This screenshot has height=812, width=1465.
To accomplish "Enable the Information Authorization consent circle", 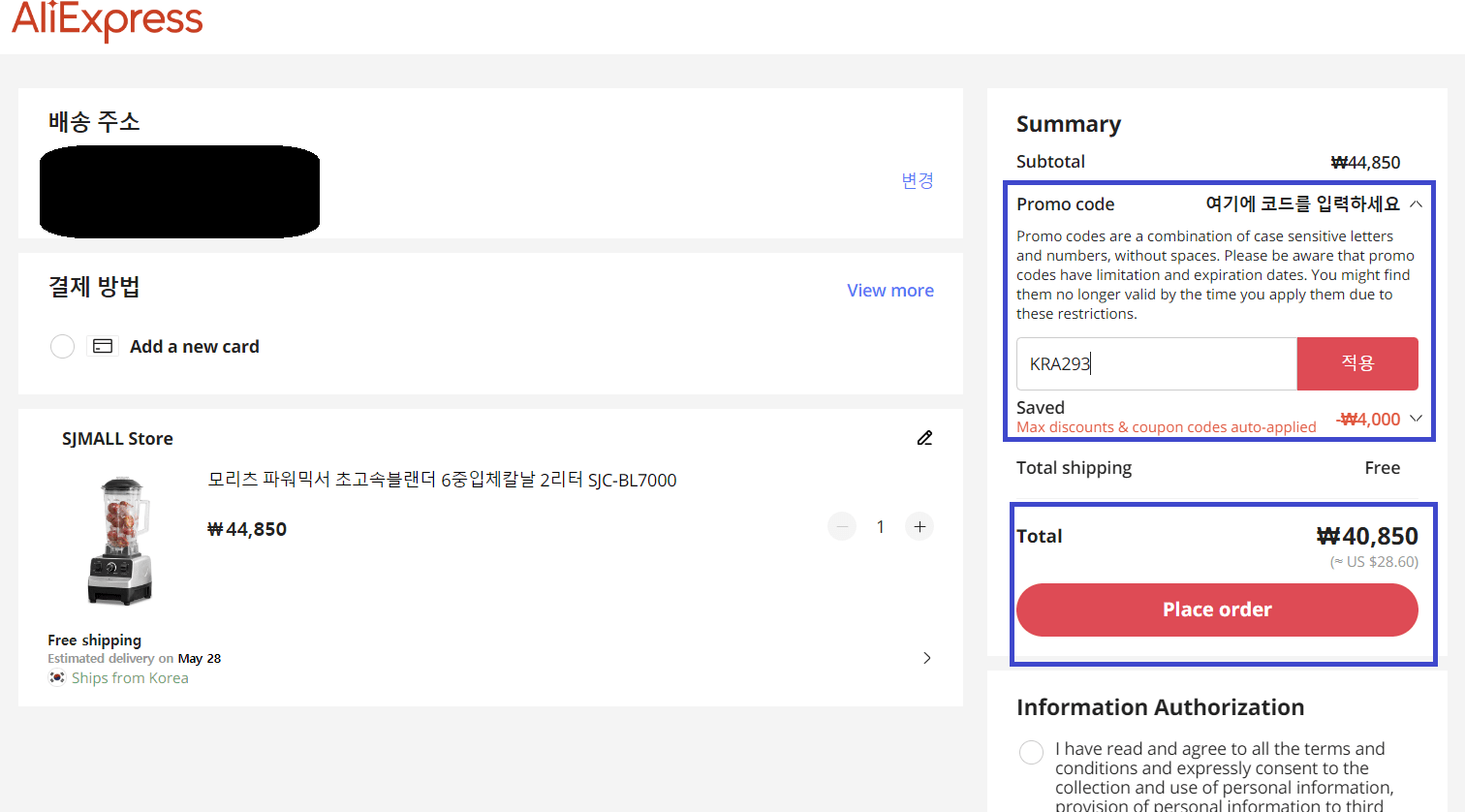I will pyautogui.click(x=1030, y=752).
